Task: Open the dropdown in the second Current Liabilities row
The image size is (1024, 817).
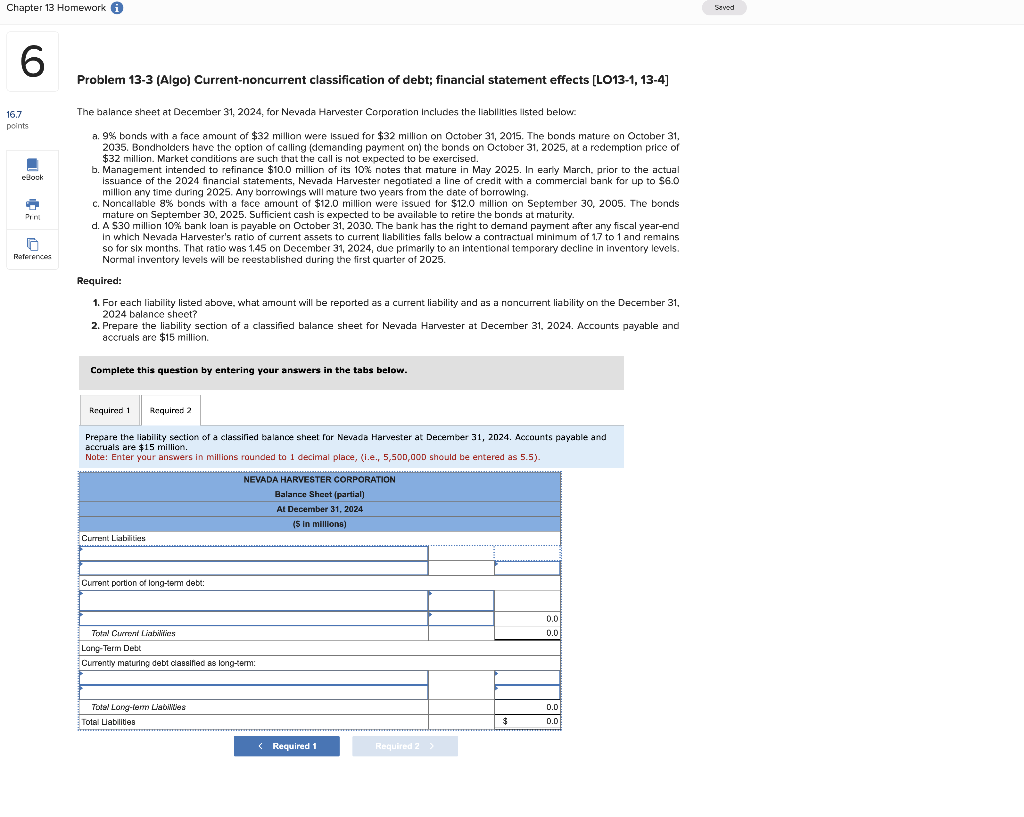Action: 250,567
